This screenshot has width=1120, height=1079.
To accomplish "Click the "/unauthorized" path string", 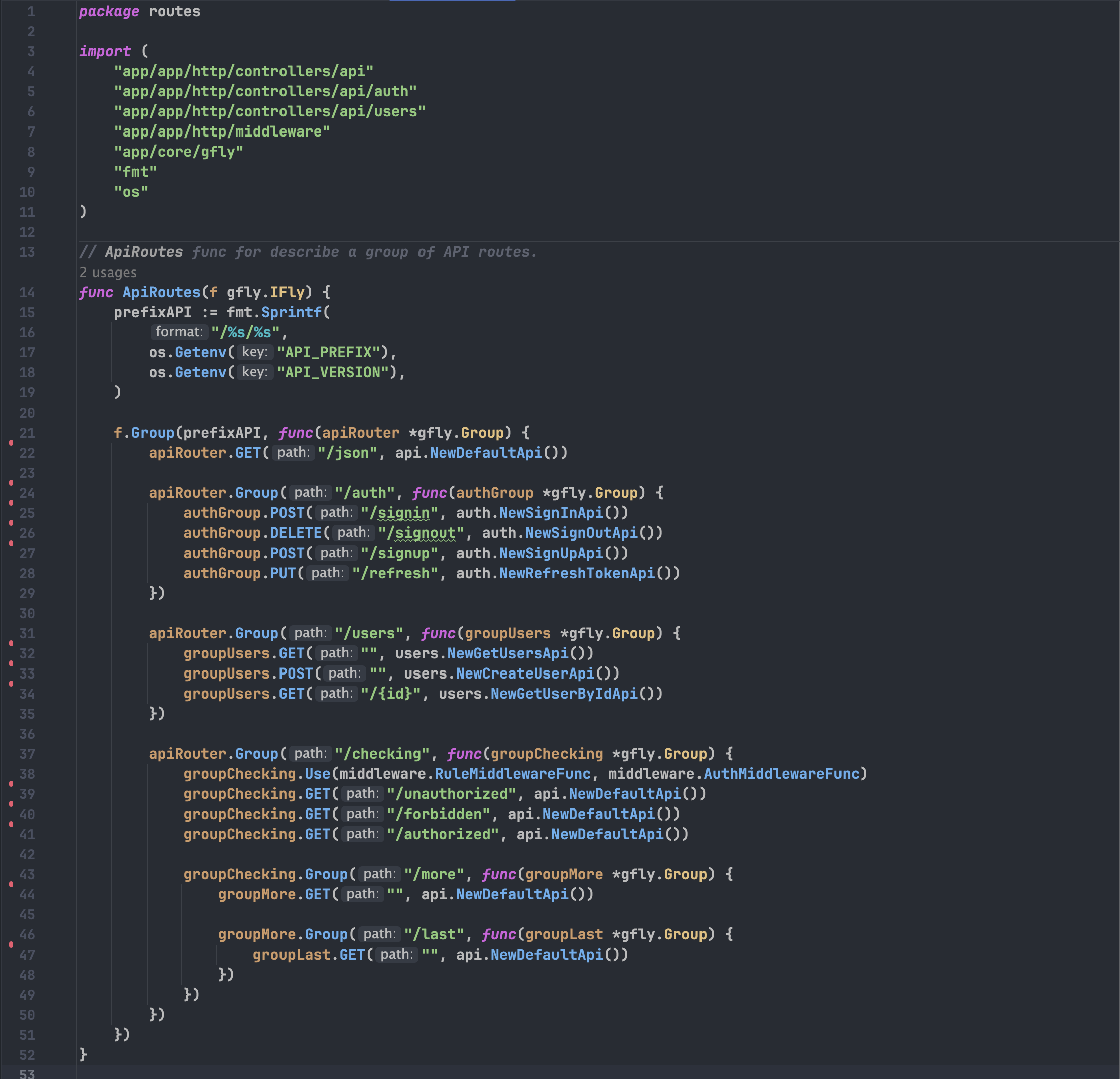I will 452,794.
